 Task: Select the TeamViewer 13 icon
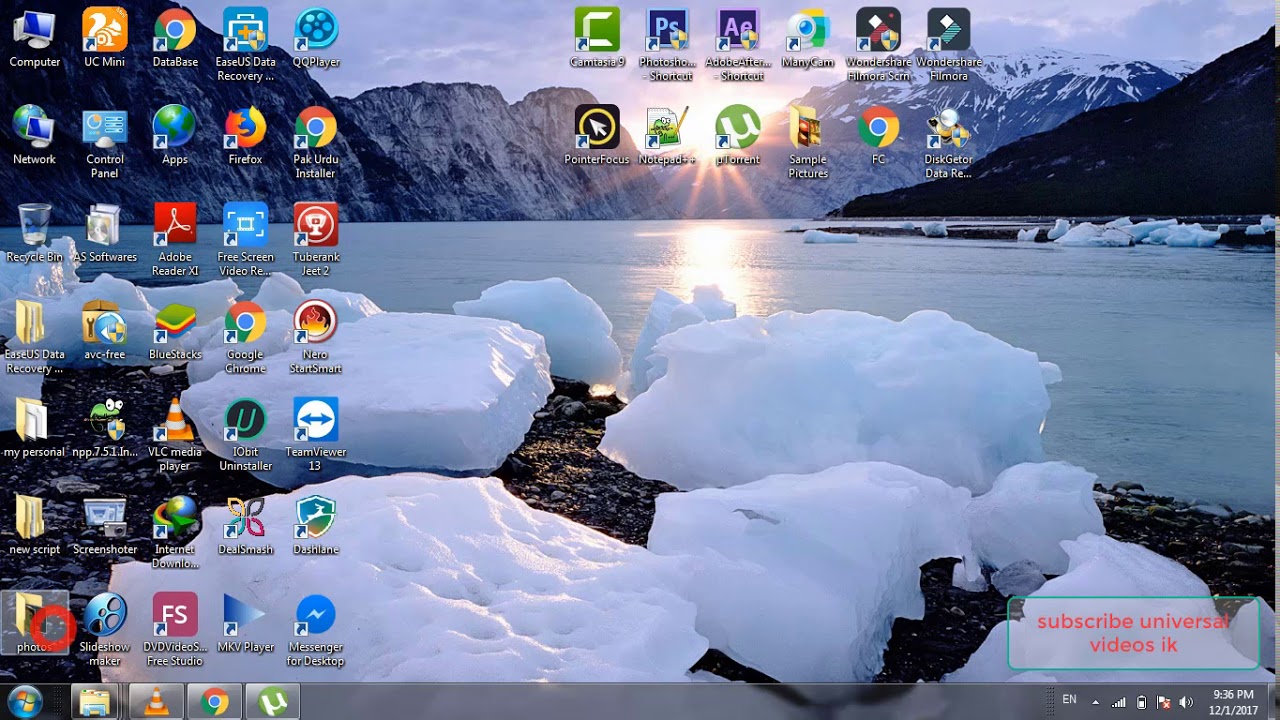[316, 420]
